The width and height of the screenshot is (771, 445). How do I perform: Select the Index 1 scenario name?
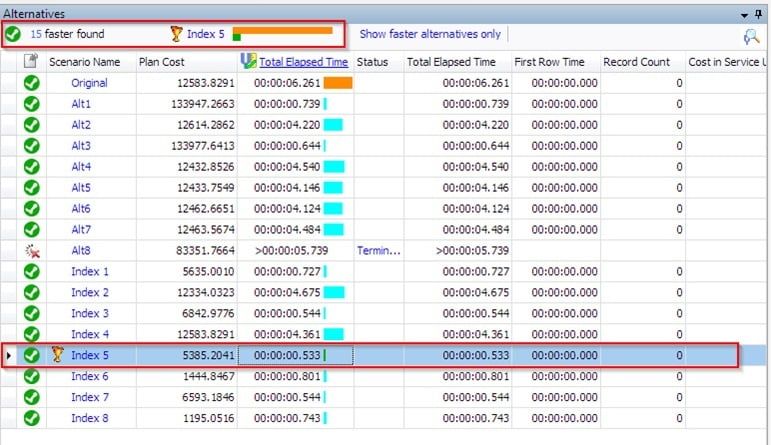tap(90, 271)
